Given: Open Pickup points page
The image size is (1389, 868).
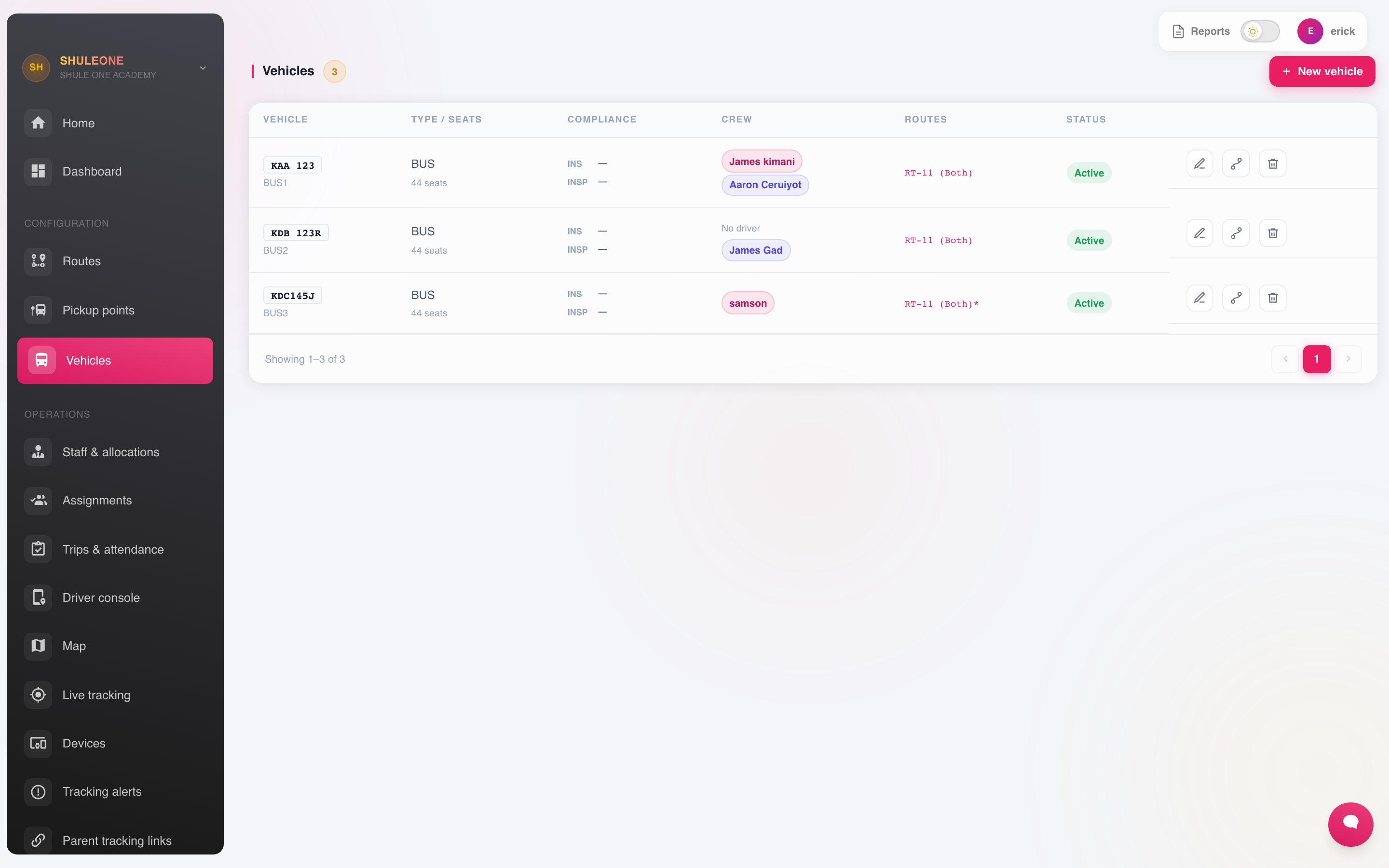Looking at the screenshot, I should pos(115,310).
